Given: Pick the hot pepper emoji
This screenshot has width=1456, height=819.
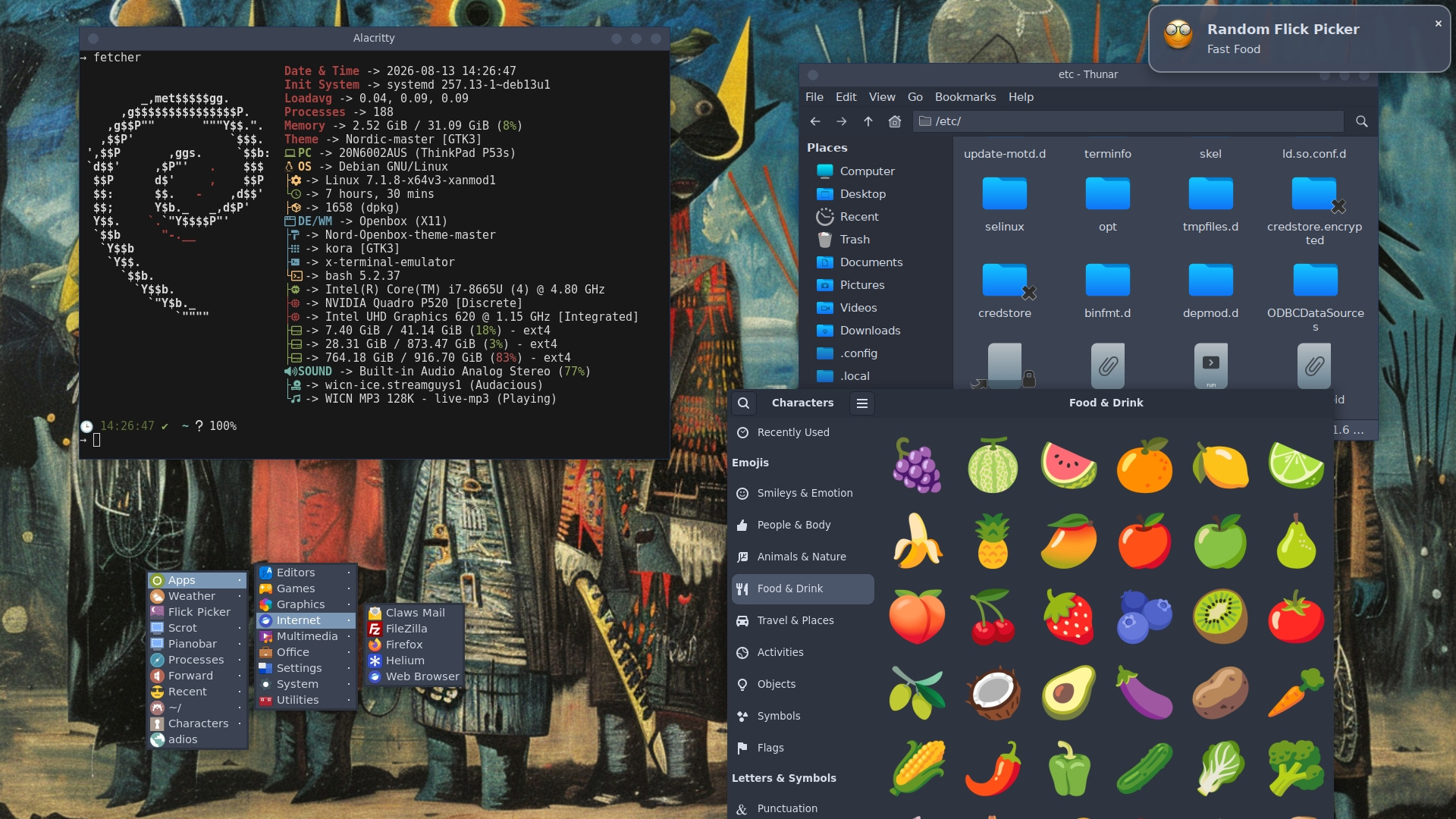Looking at the screenshot, I should tap(993, 769).
